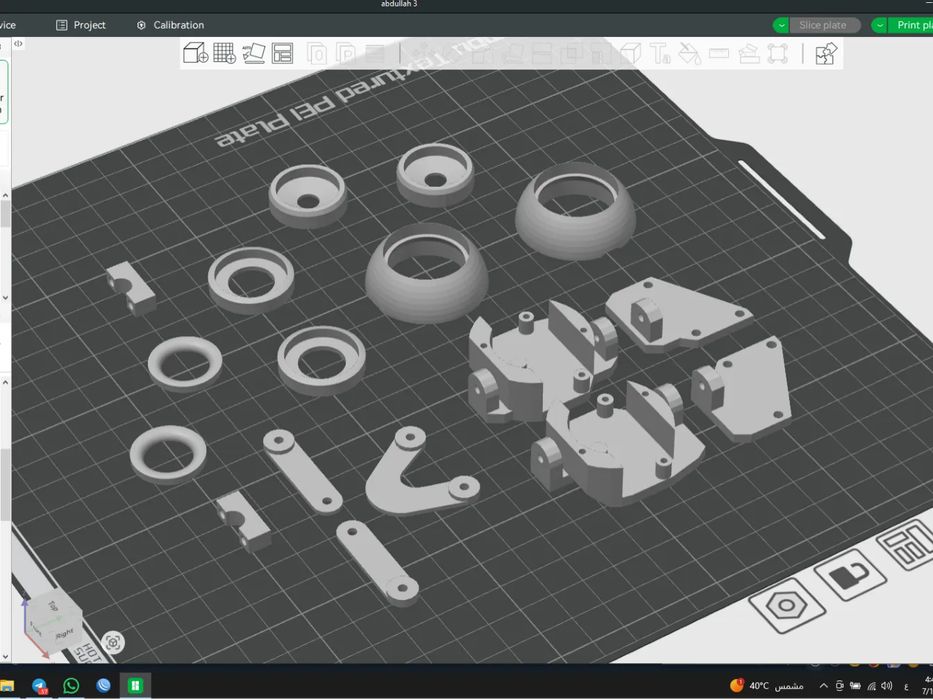Click the Arrange all objects icon
The height and width of the screenshot is (700, 933).
pos(283,53)
